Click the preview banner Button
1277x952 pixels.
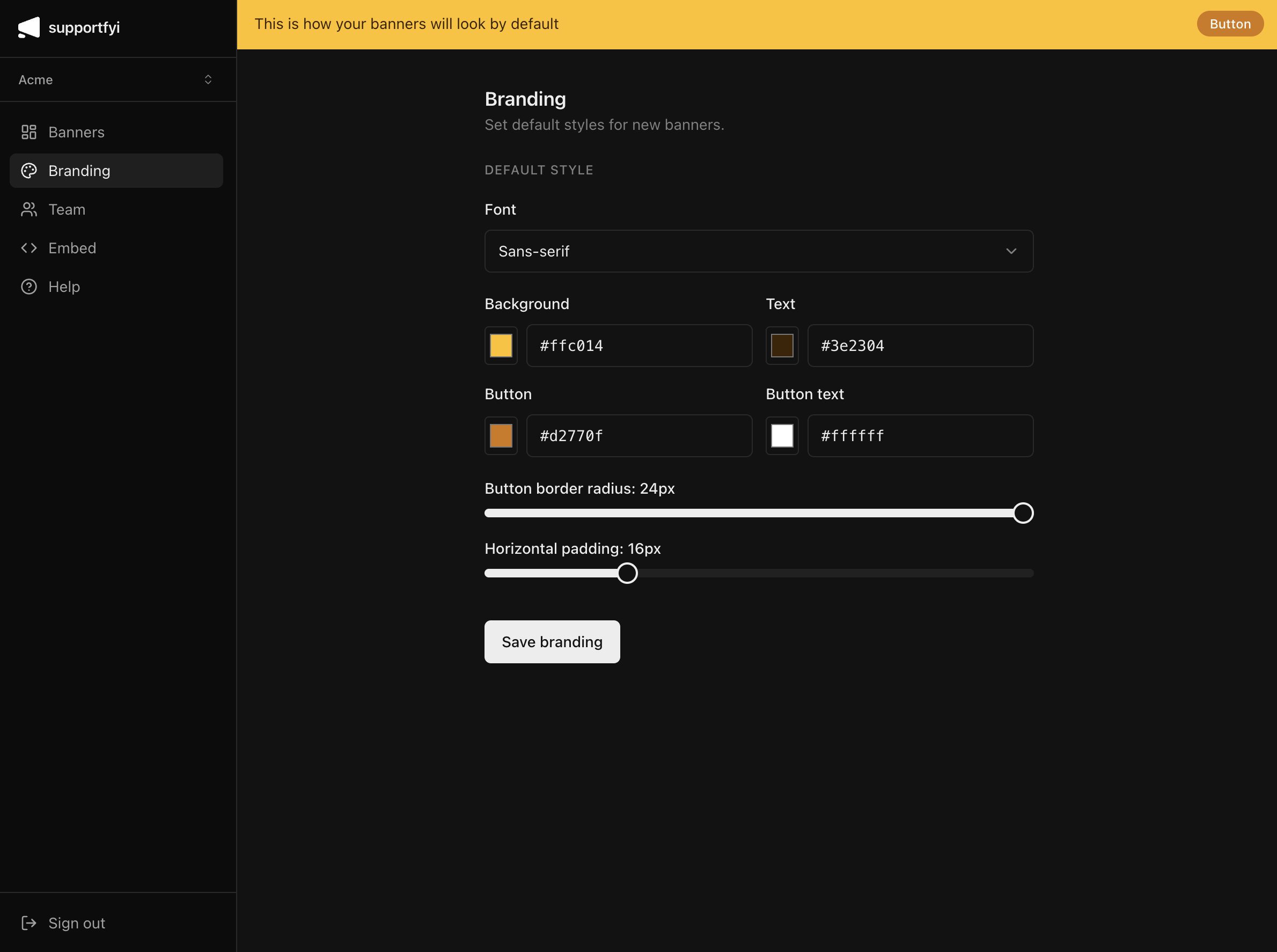[x=1229, y=24]
